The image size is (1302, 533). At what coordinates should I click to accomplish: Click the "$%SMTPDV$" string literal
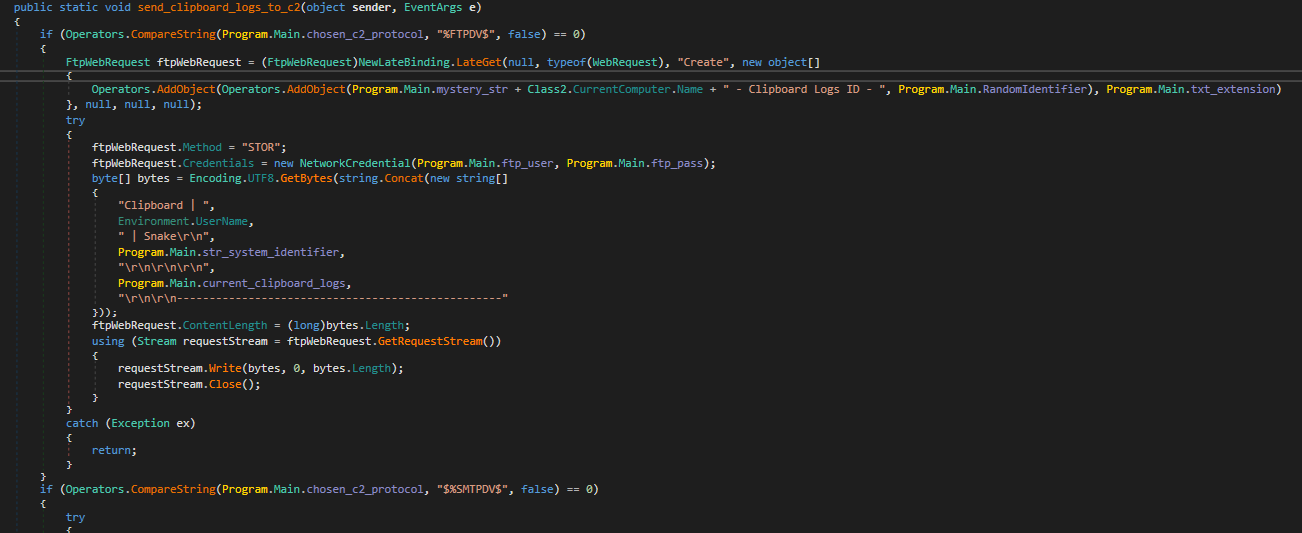coord(475,489)
